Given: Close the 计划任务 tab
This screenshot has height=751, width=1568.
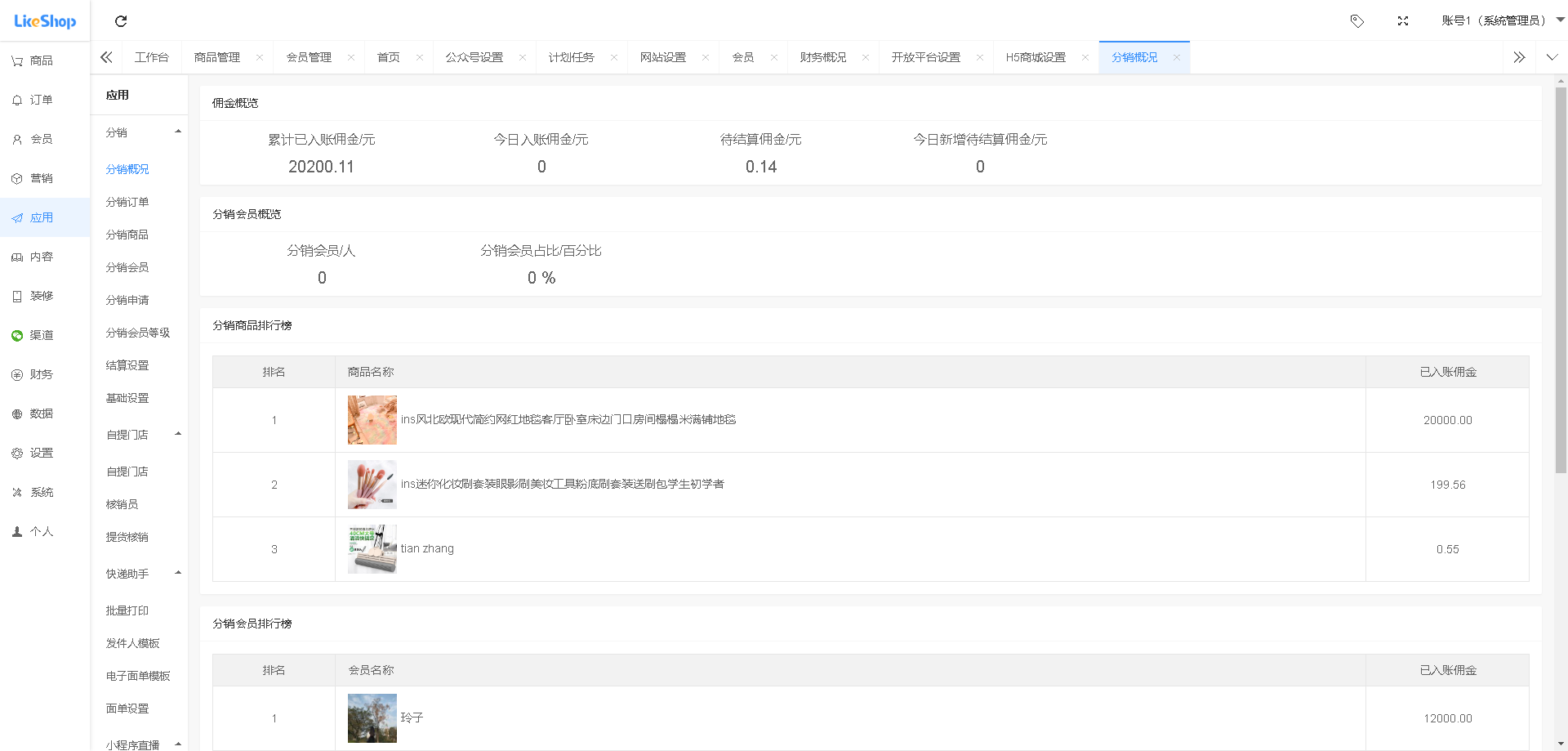Looking at the screenshot, I should tap(614, 56).
